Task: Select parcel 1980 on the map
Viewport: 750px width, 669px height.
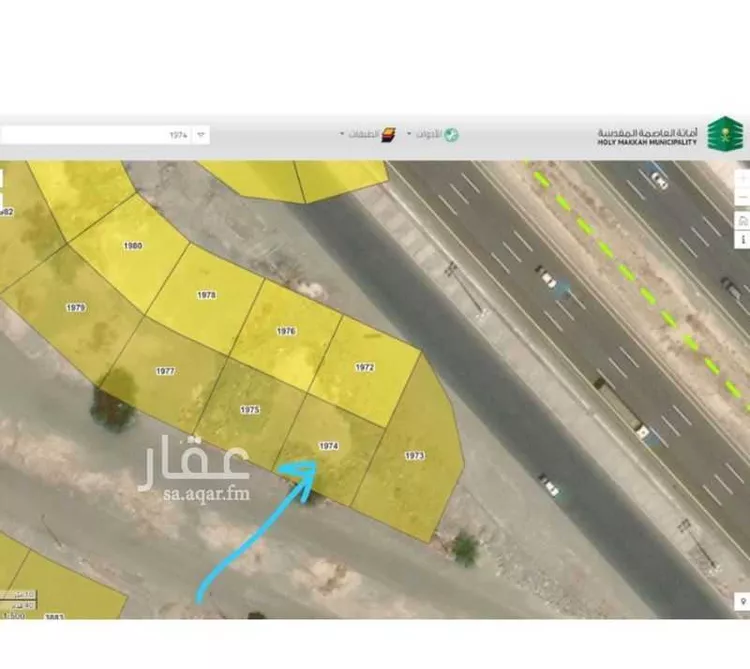Action: coord(132,247)
